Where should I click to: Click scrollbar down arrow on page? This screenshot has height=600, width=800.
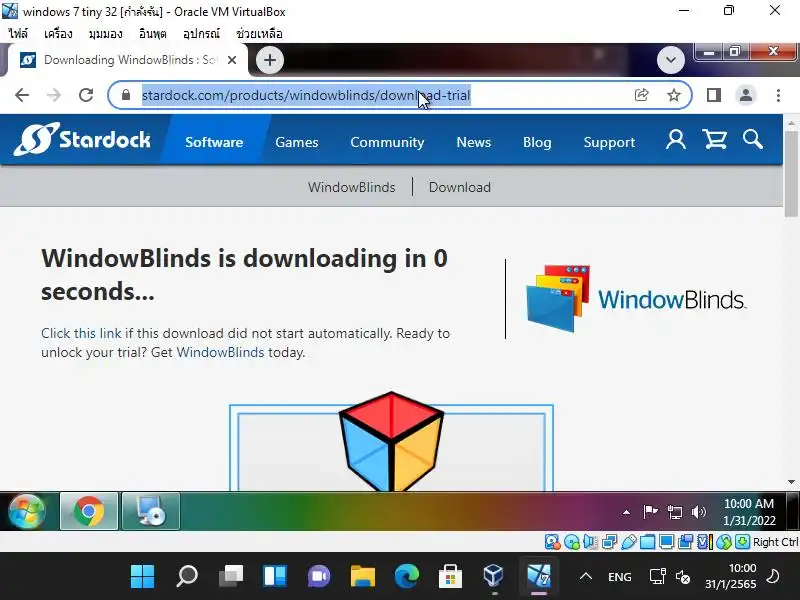(x=791, y=482)
